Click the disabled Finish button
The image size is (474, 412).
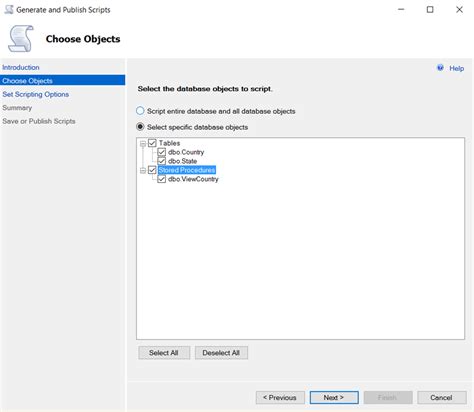click(x=388, y=398)
